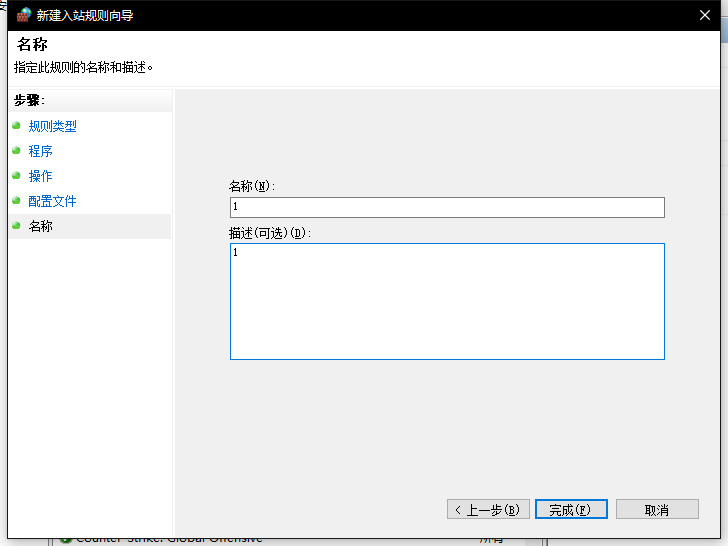This screenshot has width=728, height=546.
Task: Go to the 规则类型 step
Action: 52,126
